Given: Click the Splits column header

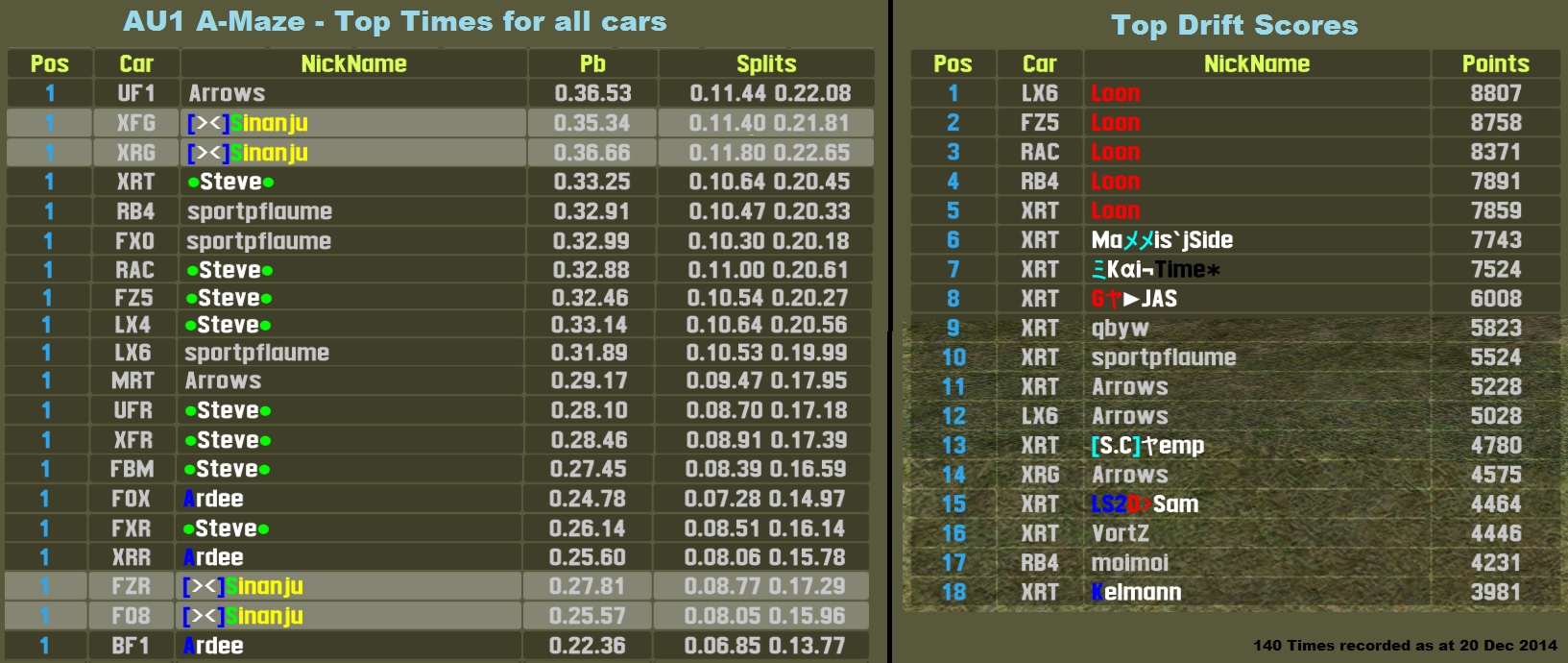Looking at the screenshot, I should [x=765, y=63].
